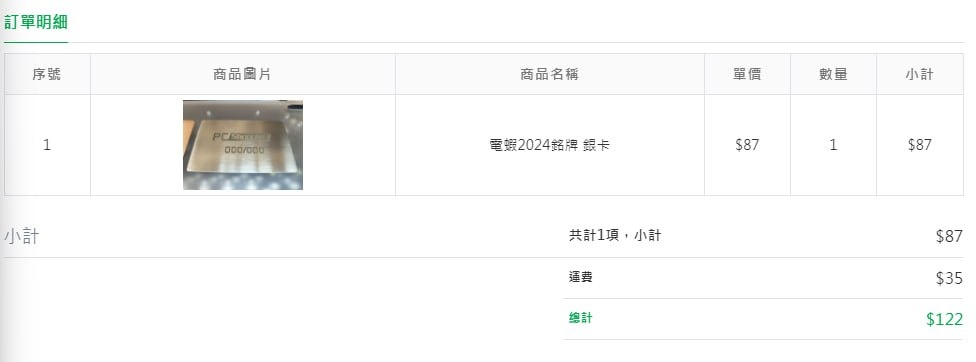Viewport: 976px width, 362px height.
Task: Click the 商品圖片 column header
Action: (243, 74)
